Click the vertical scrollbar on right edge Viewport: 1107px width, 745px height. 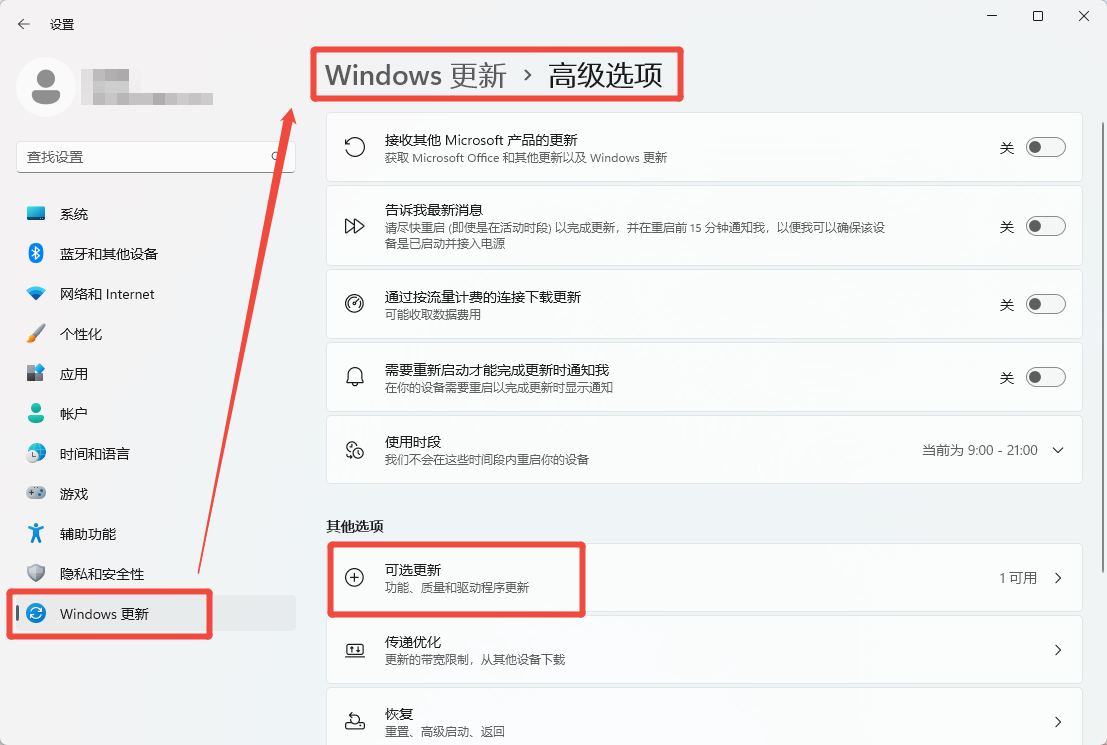tap(1103, 347)
